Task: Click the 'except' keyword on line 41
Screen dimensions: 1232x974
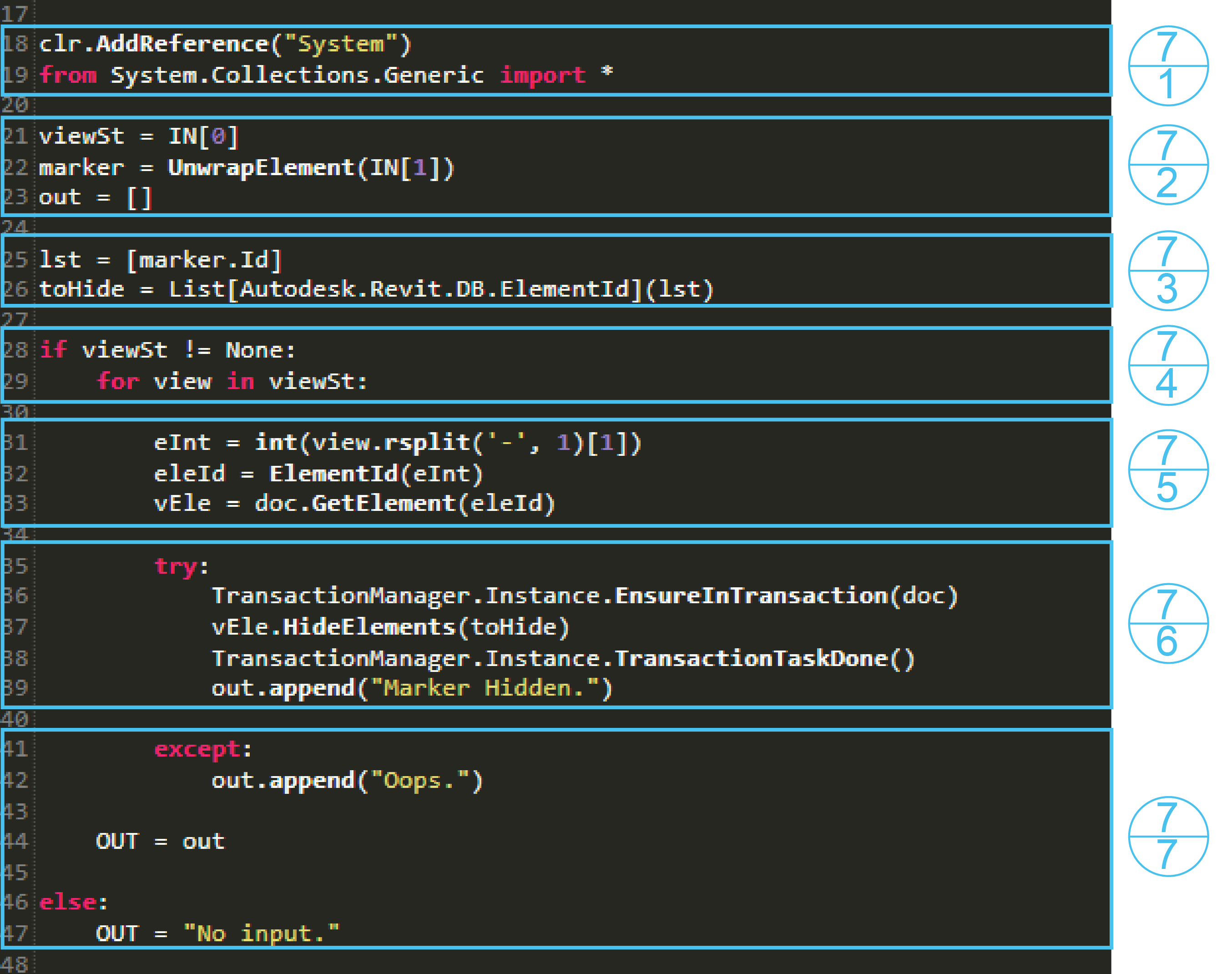Action: [x=197, y=749]
